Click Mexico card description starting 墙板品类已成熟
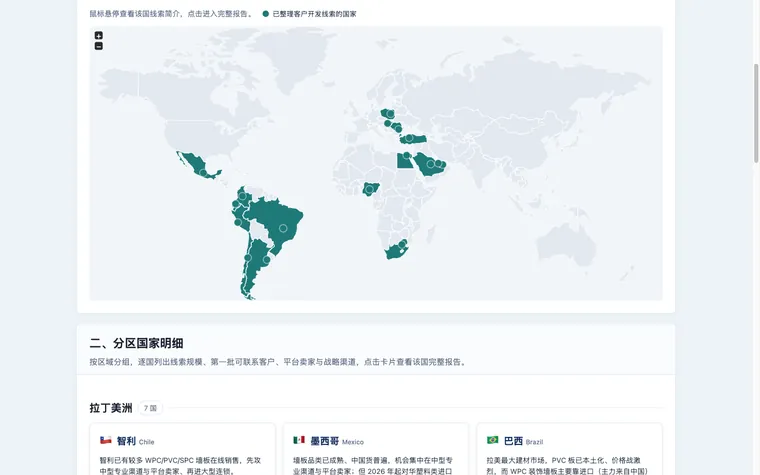Image resolution: width=760 pixels, height=475 pixels. [373, 465]
